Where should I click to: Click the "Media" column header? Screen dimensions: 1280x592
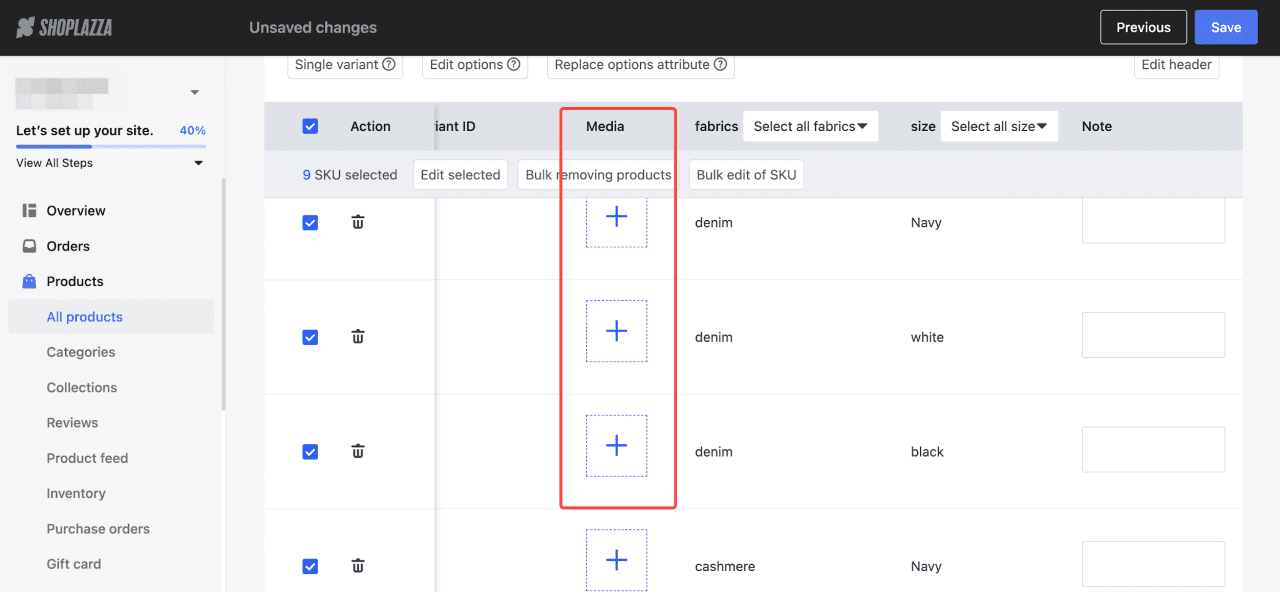605,126
